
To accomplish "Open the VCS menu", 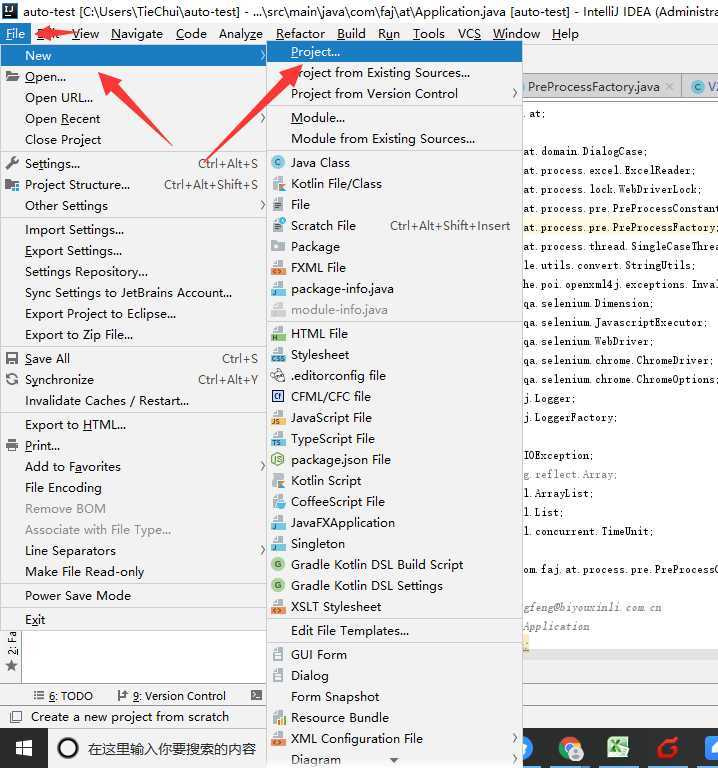I will tap(469, 34).
